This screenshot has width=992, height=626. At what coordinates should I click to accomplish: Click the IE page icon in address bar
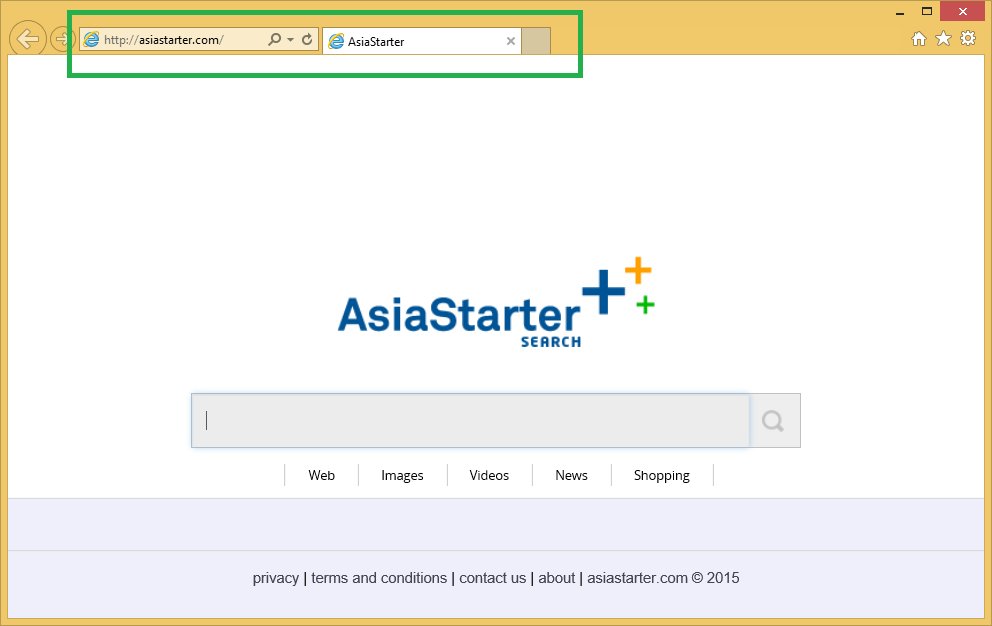coord(92,39)
